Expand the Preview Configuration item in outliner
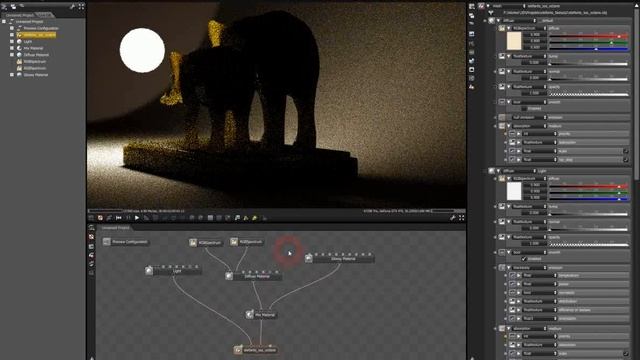The width and height of the screenshot is (640, 360). pyautogui.click(x=12, y=28)
